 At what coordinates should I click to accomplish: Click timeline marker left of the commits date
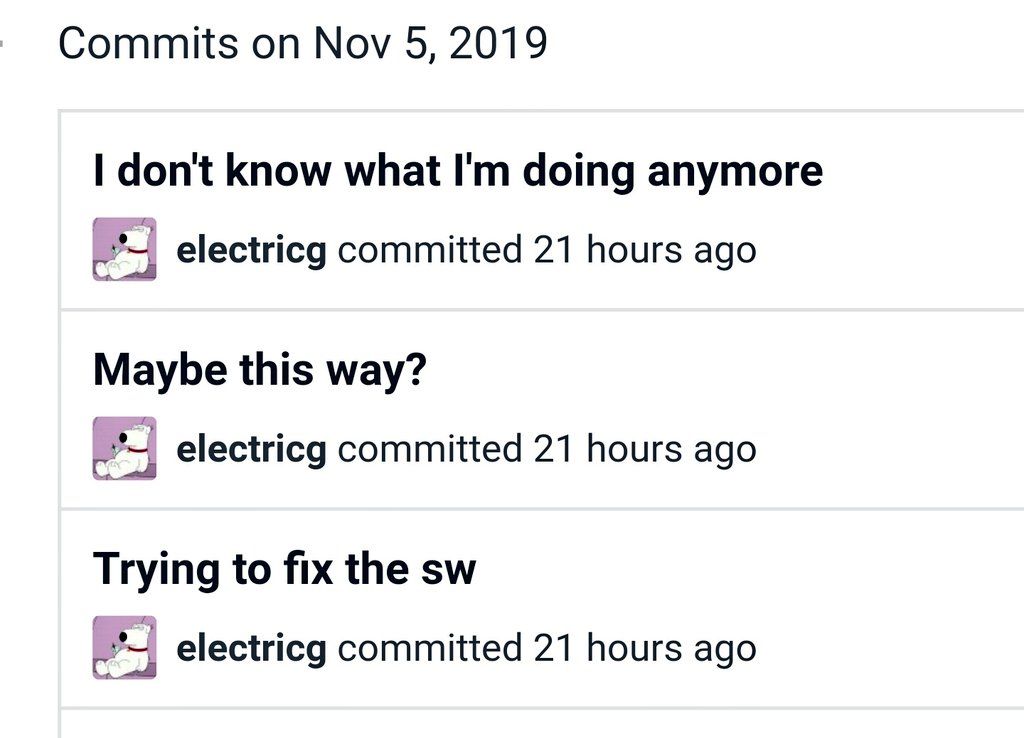(4, 44)
